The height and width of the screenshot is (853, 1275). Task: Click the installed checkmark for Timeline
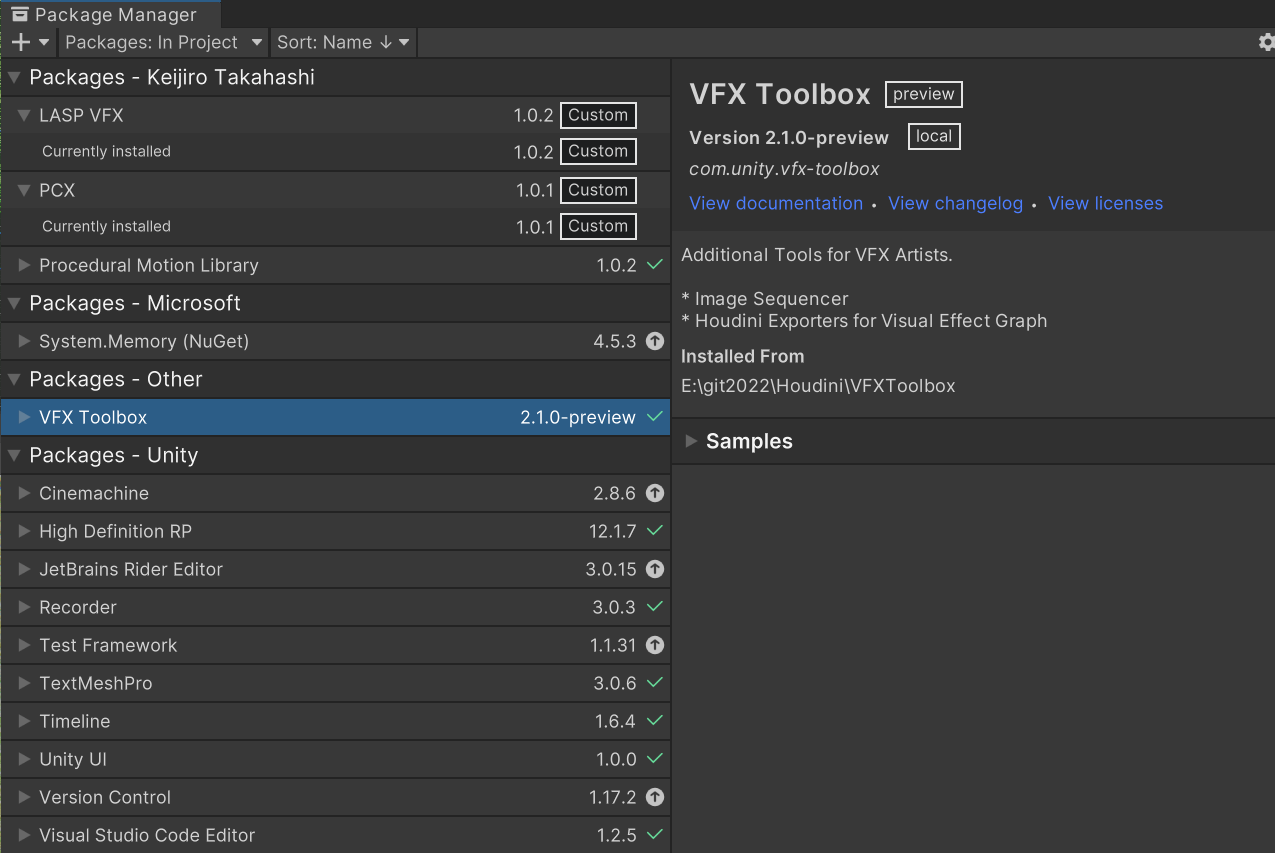pyautogui.click(x=655, y=721)
